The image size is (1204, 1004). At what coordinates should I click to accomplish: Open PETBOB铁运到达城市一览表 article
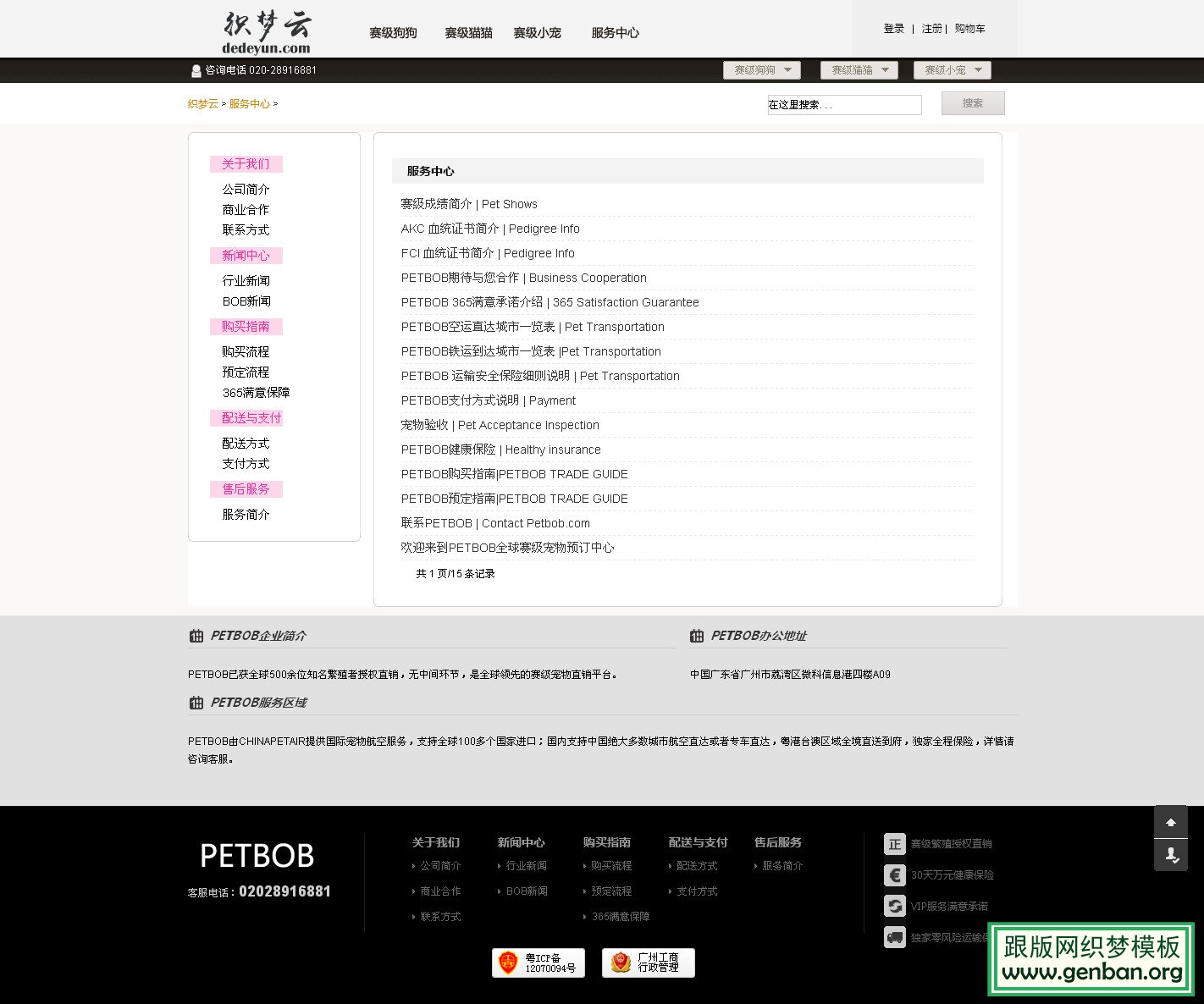point(531,351)
